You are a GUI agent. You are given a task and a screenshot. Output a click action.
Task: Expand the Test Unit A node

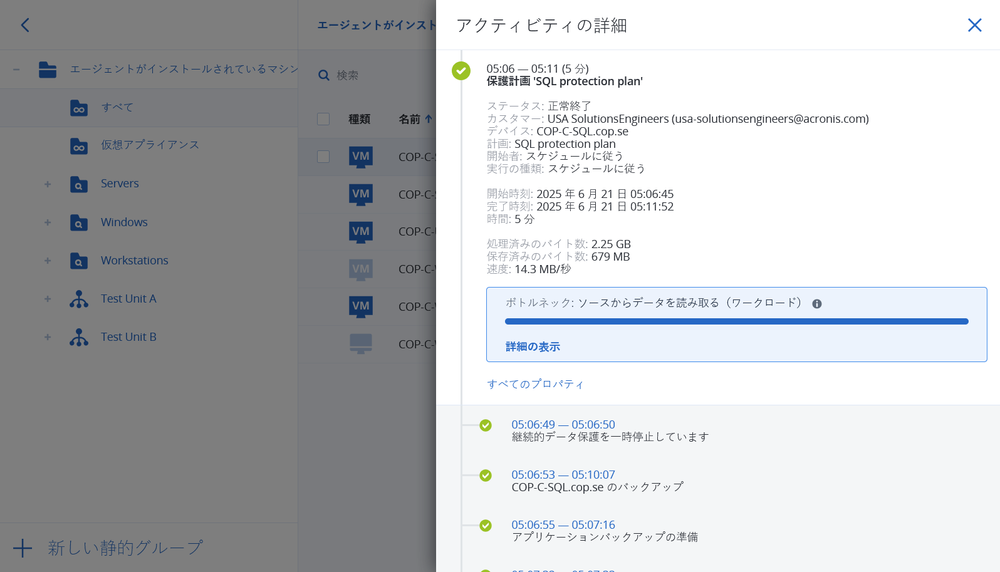[47, 299]
